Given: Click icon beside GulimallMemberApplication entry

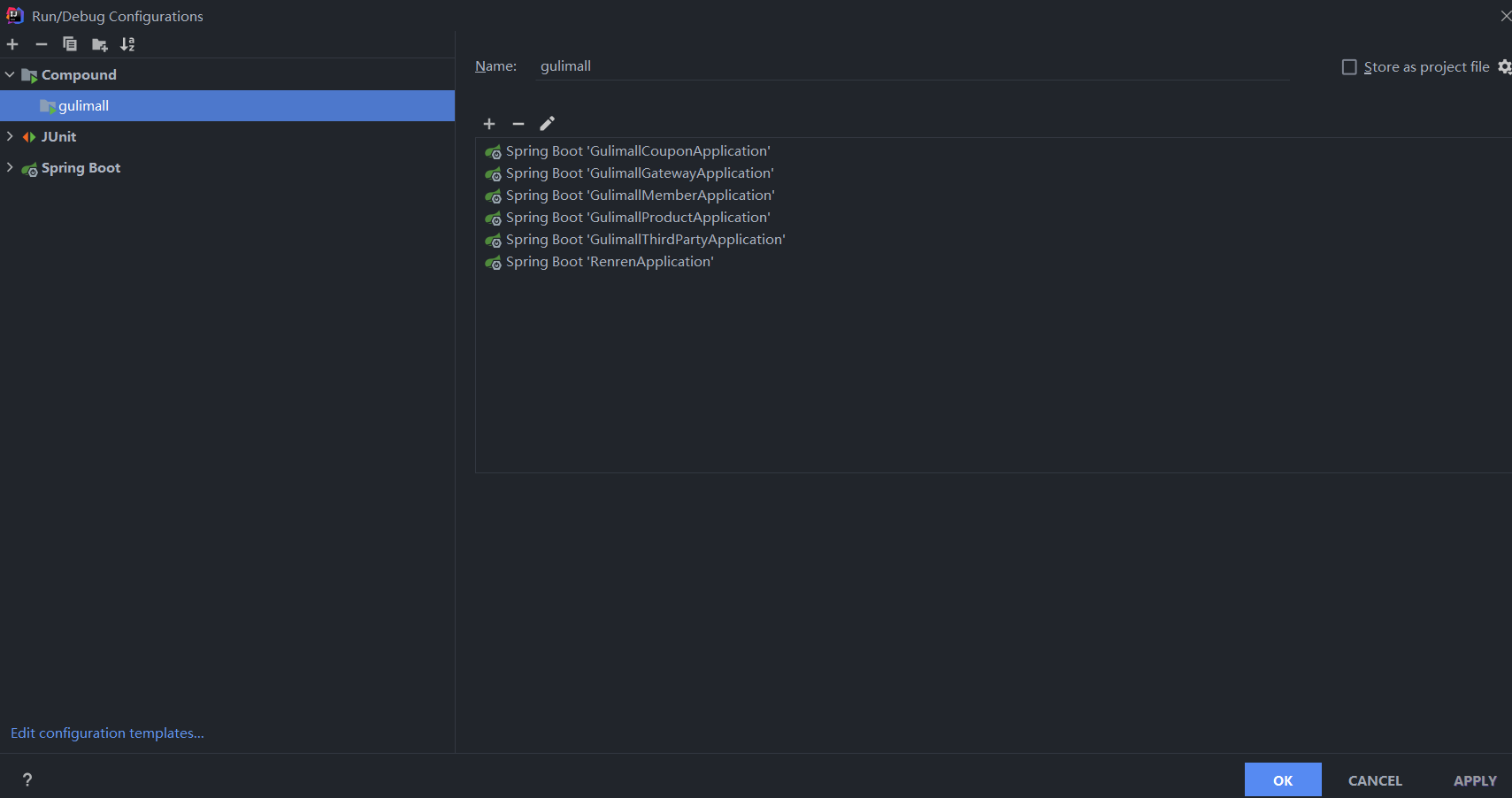Looking at the screenshot, I should (x=494, y=196).
